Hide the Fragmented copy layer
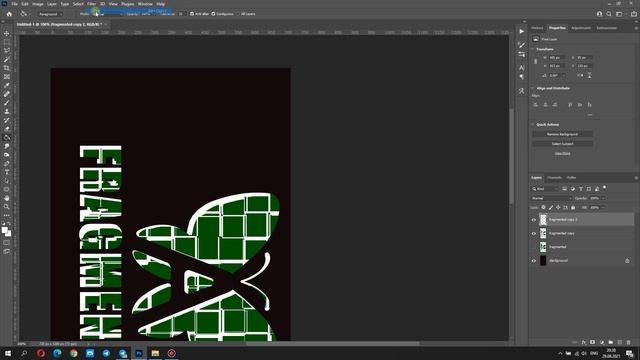This screenshot has height=360, width=640. pyautogui.click(x=533, y=233)
